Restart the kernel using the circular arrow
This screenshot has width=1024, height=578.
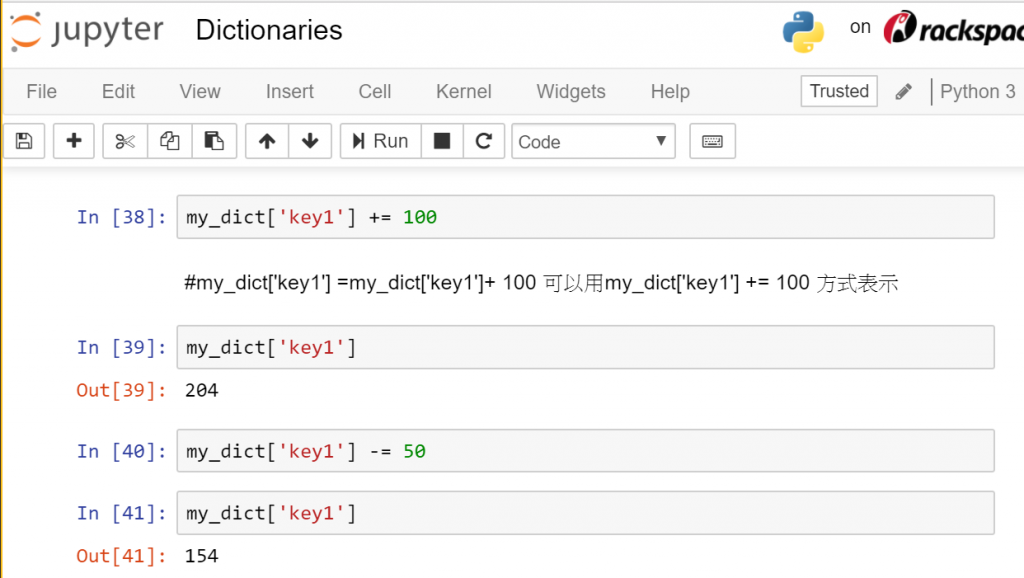(x=484, y=142)
